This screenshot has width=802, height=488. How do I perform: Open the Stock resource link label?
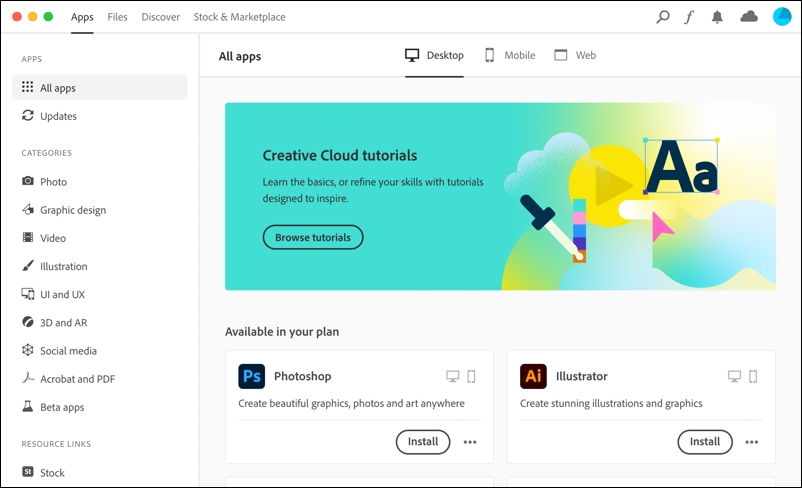[52, 472]
